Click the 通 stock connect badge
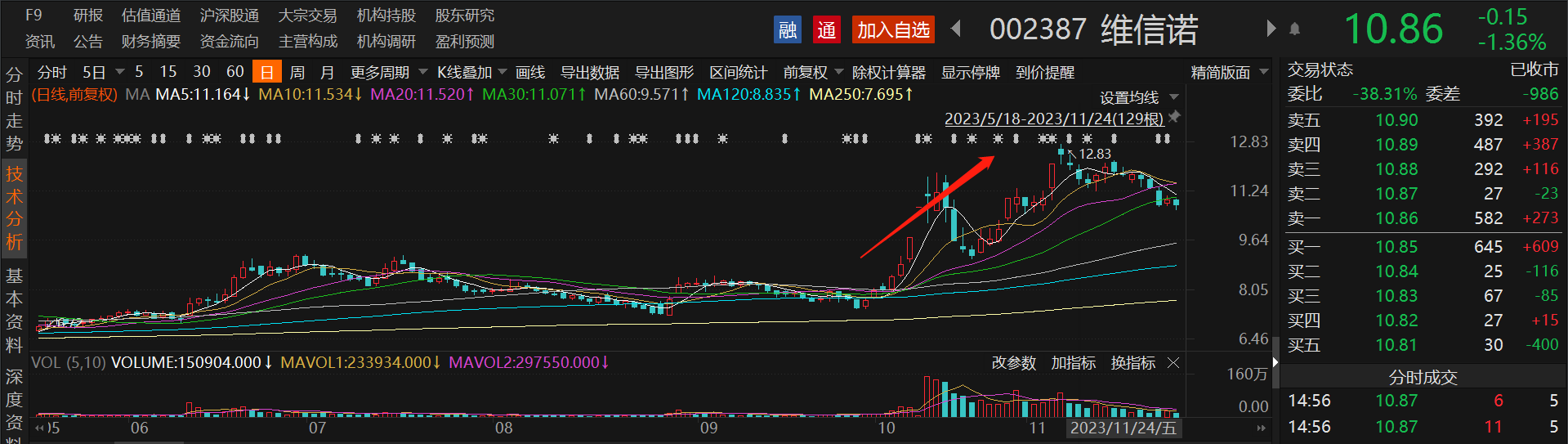The width and height of the screenshot is (1568, 444). pos(827,30)
